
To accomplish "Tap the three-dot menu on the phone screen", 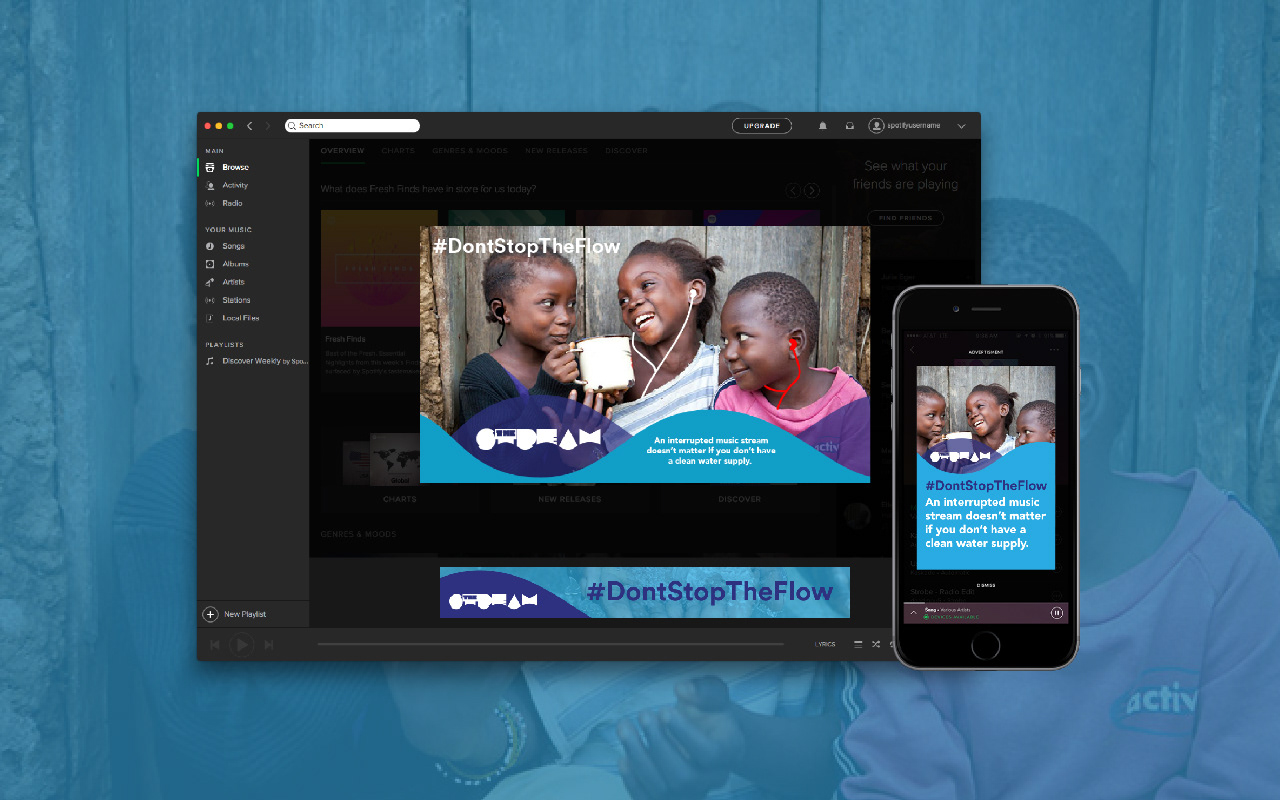I will coord(1054,351).
